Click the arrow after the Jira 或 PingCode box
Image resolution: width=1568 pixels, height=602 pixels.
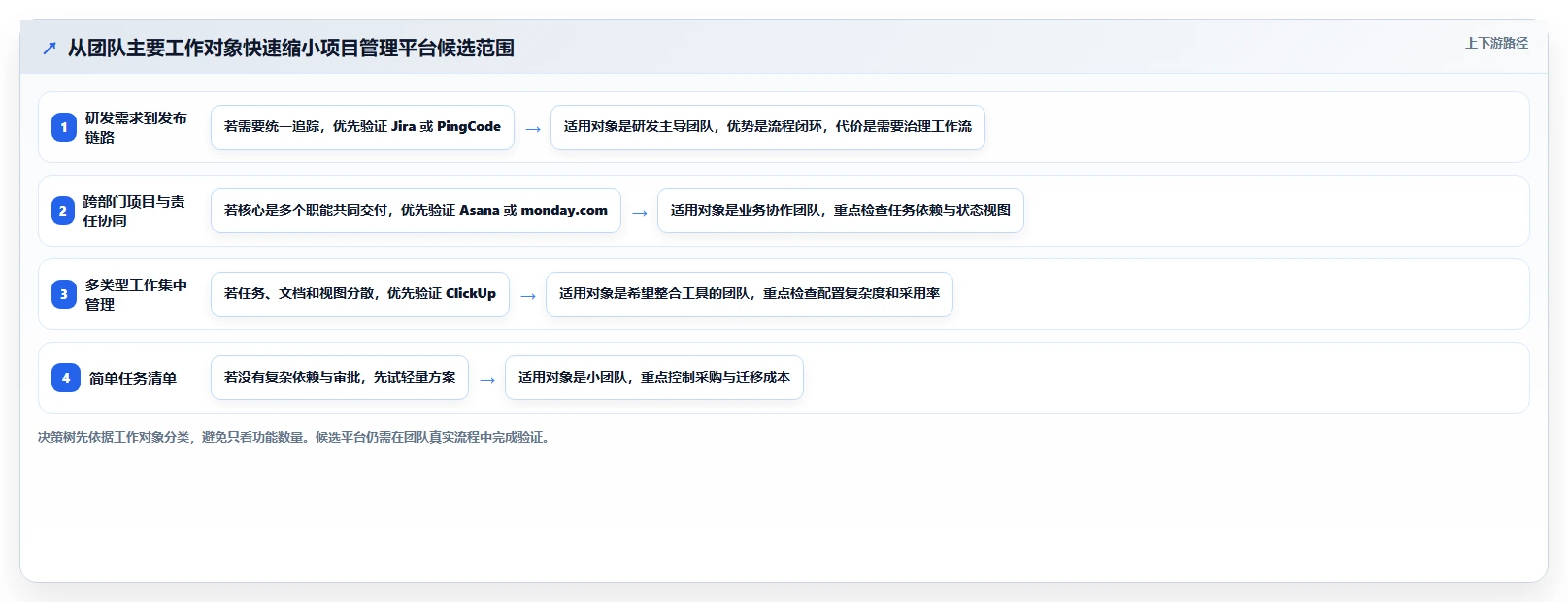(533, 128)
